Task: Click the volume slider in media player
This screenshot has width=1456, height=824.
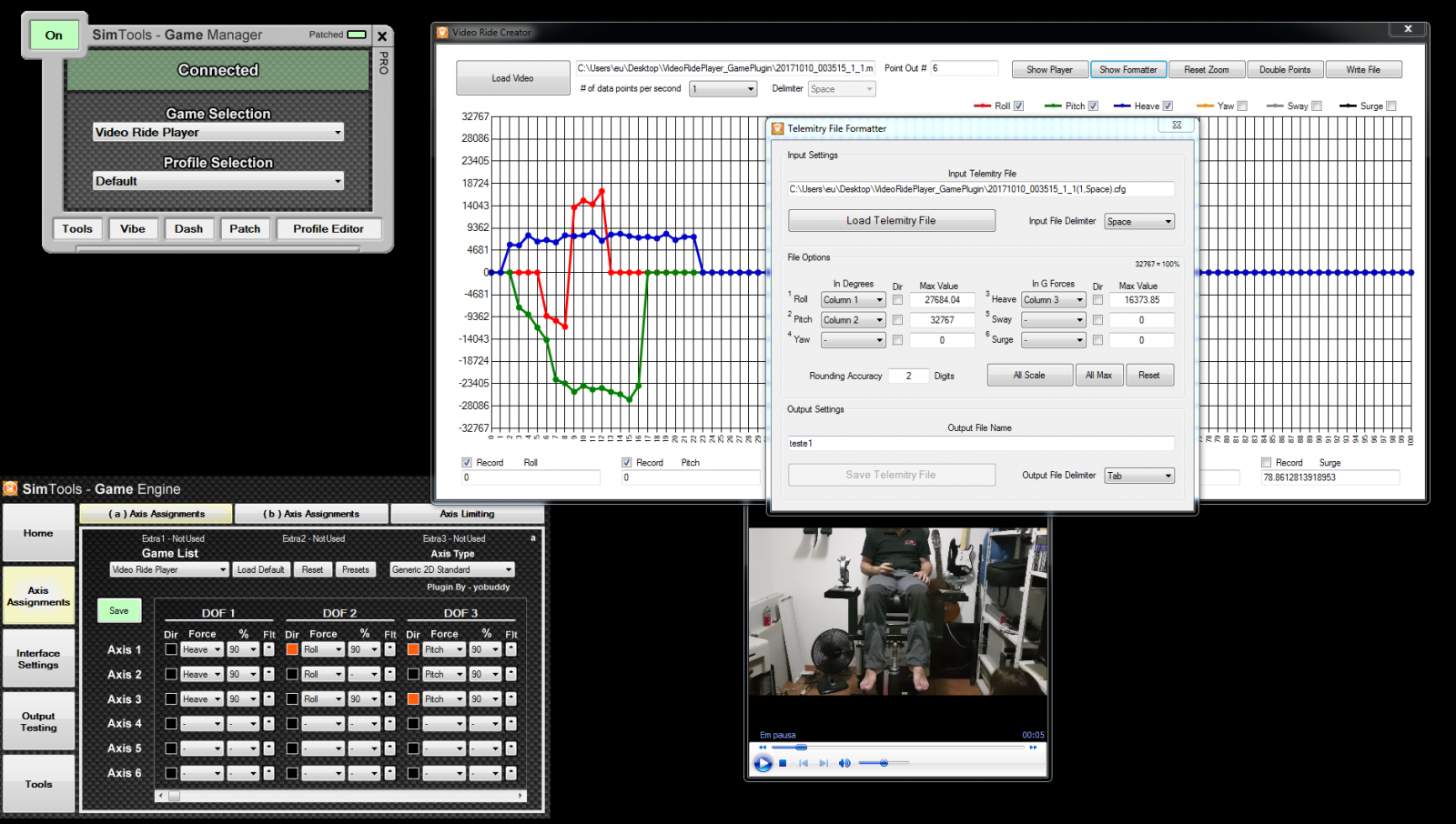Action: pos(883,763)
